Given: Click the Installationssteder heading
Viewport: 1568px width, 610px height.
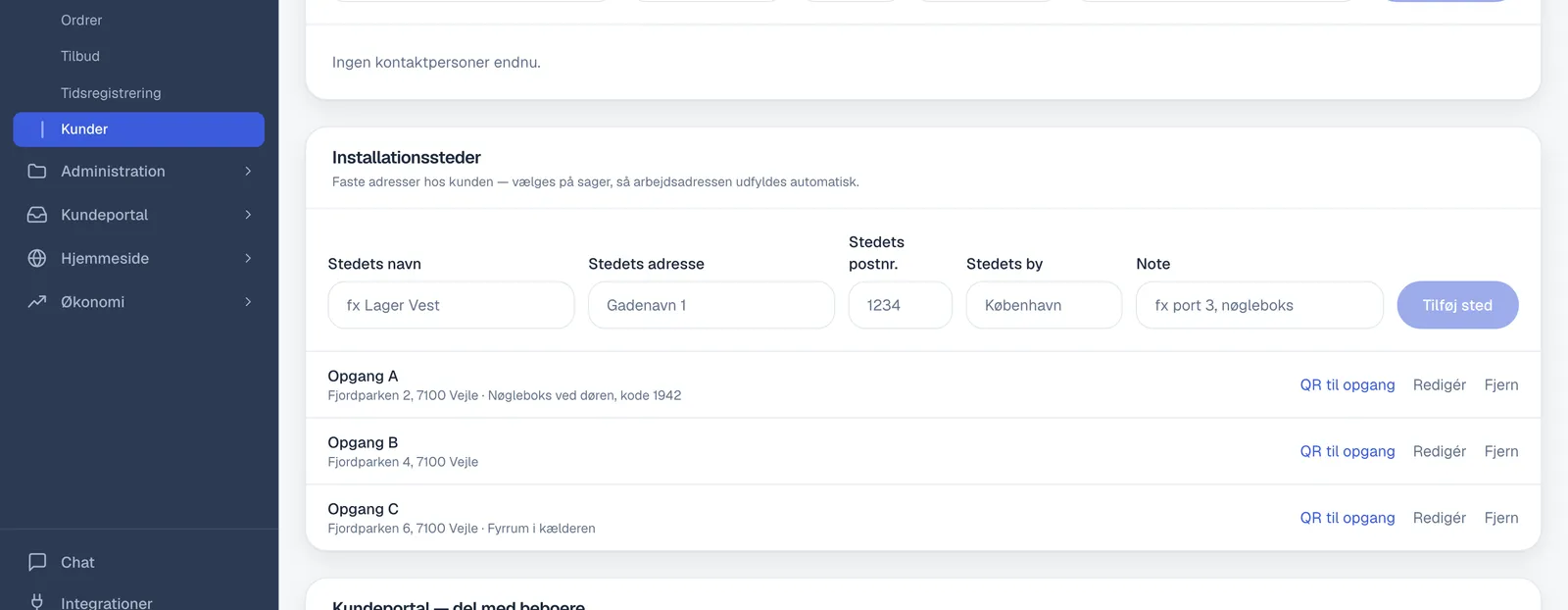Looking at the screenshot, I should (407, 158).
